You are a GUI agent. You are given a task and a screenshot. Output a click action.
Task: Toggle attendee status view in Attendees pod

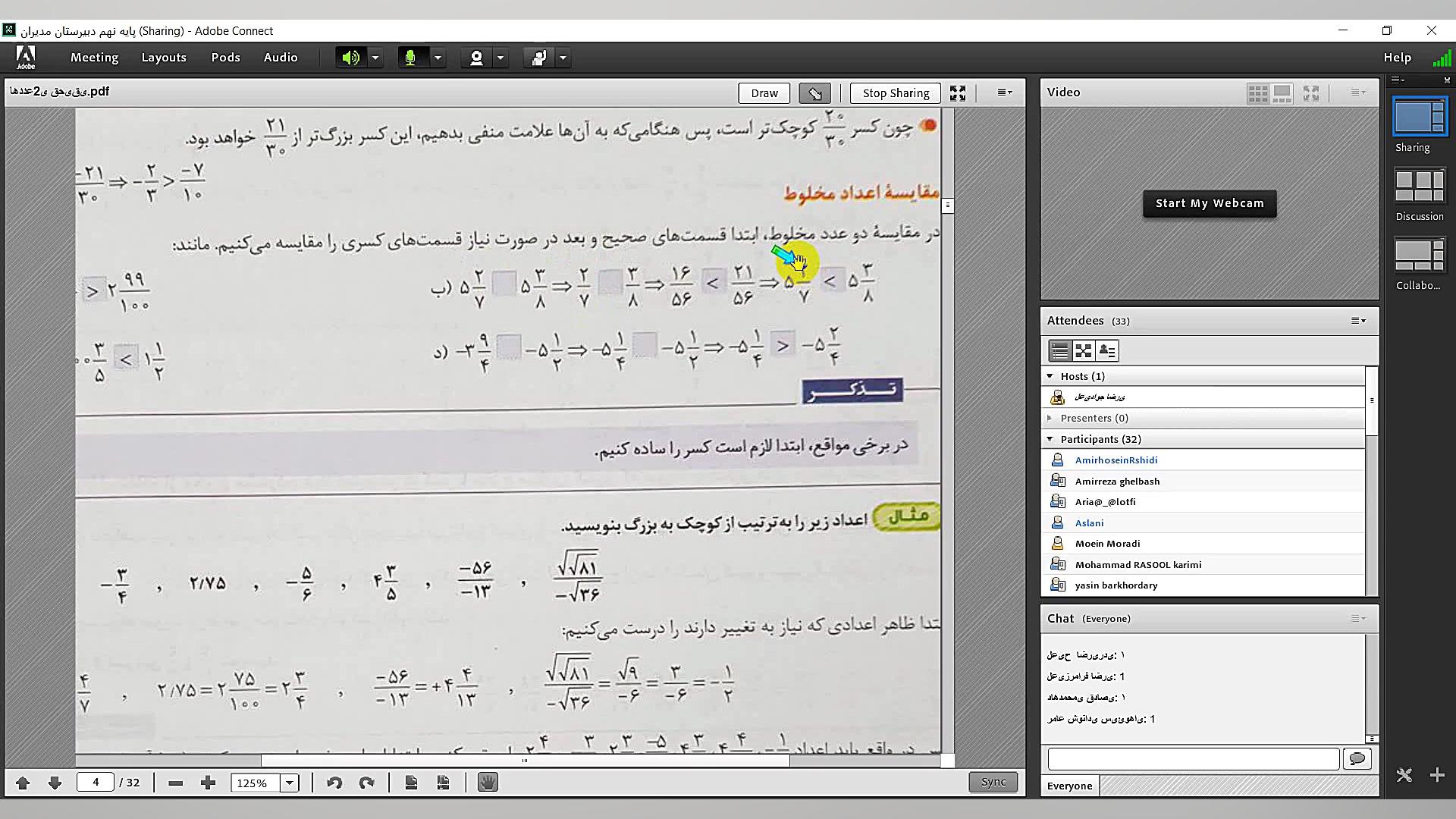coord(1107,350)
